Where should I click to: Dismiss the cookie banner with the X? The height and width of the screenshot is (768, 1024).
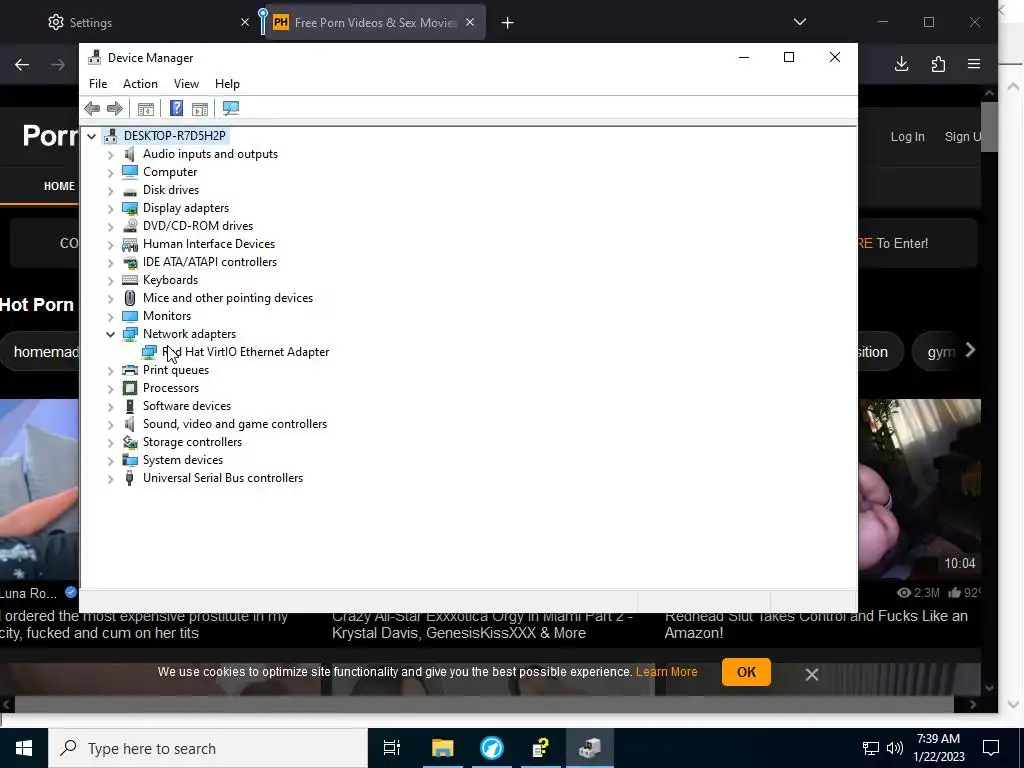[x=812, y=674]
